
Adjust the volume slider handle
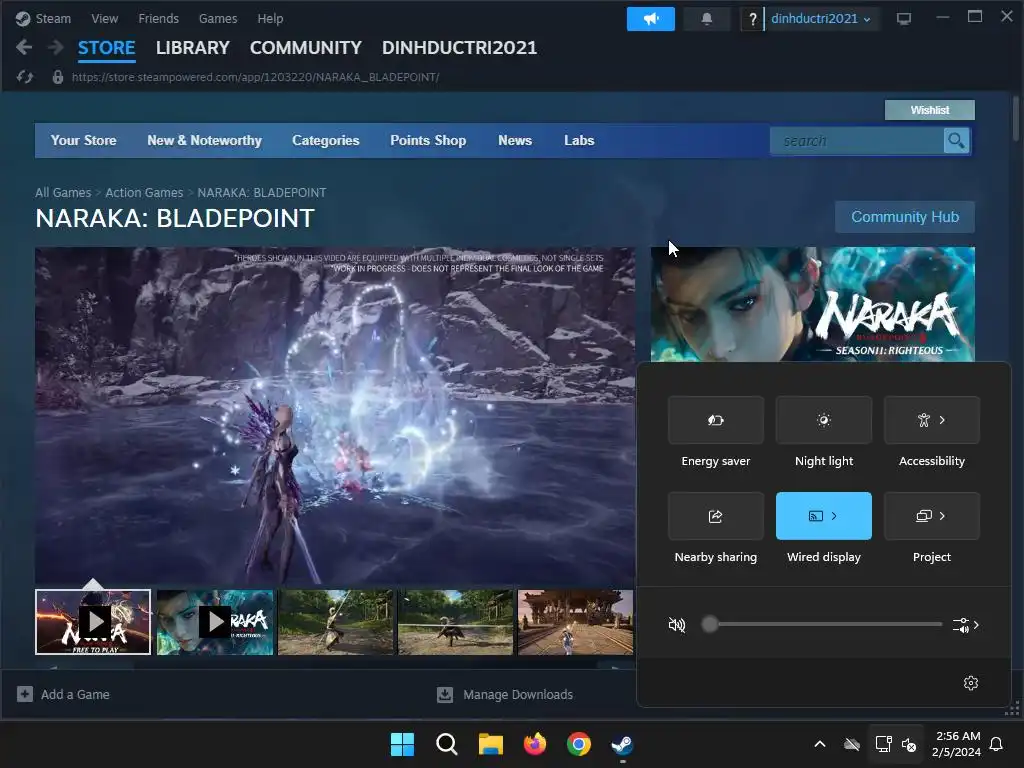click(x=710, y=624)
